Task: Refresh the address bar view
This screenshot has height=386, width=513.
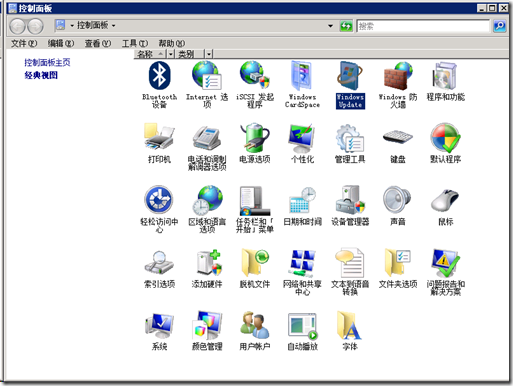Action: click(346, 26)
